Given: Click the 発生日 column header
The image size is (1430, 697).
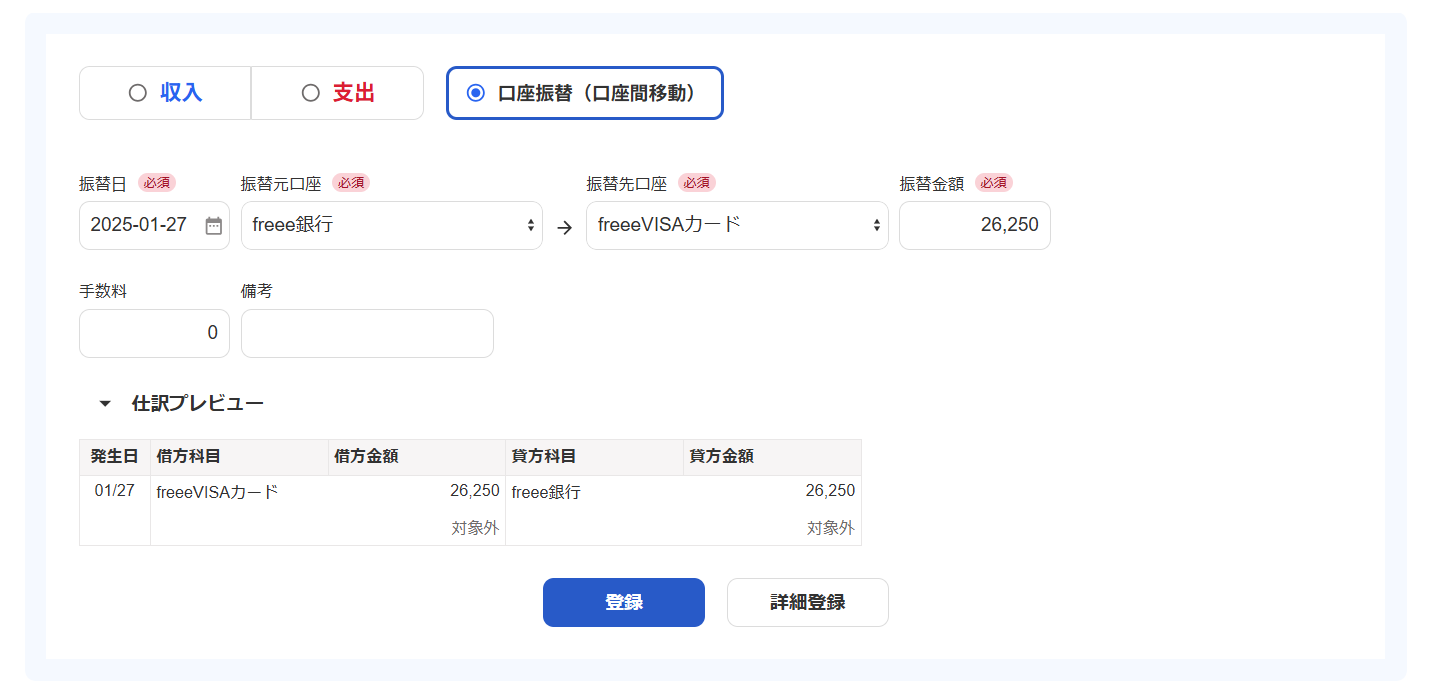Looking at the screenshot, I should pyautogui.click(x=114, y=457).
